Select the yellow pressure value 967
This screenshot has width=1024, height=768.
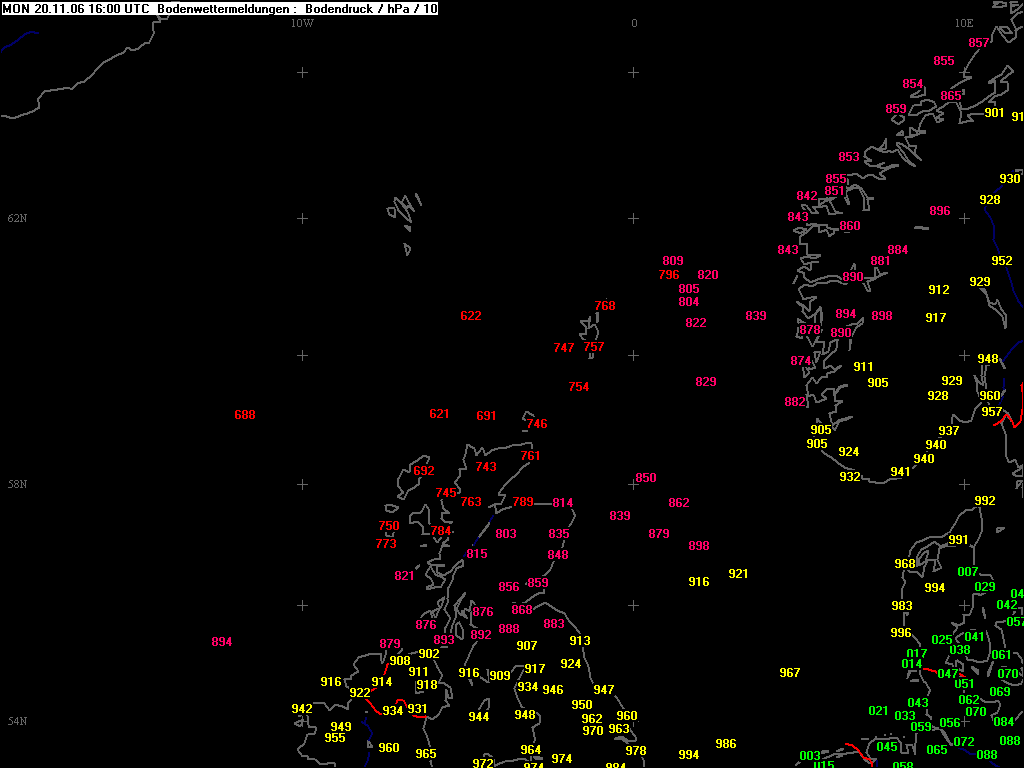tap(790, 673)
